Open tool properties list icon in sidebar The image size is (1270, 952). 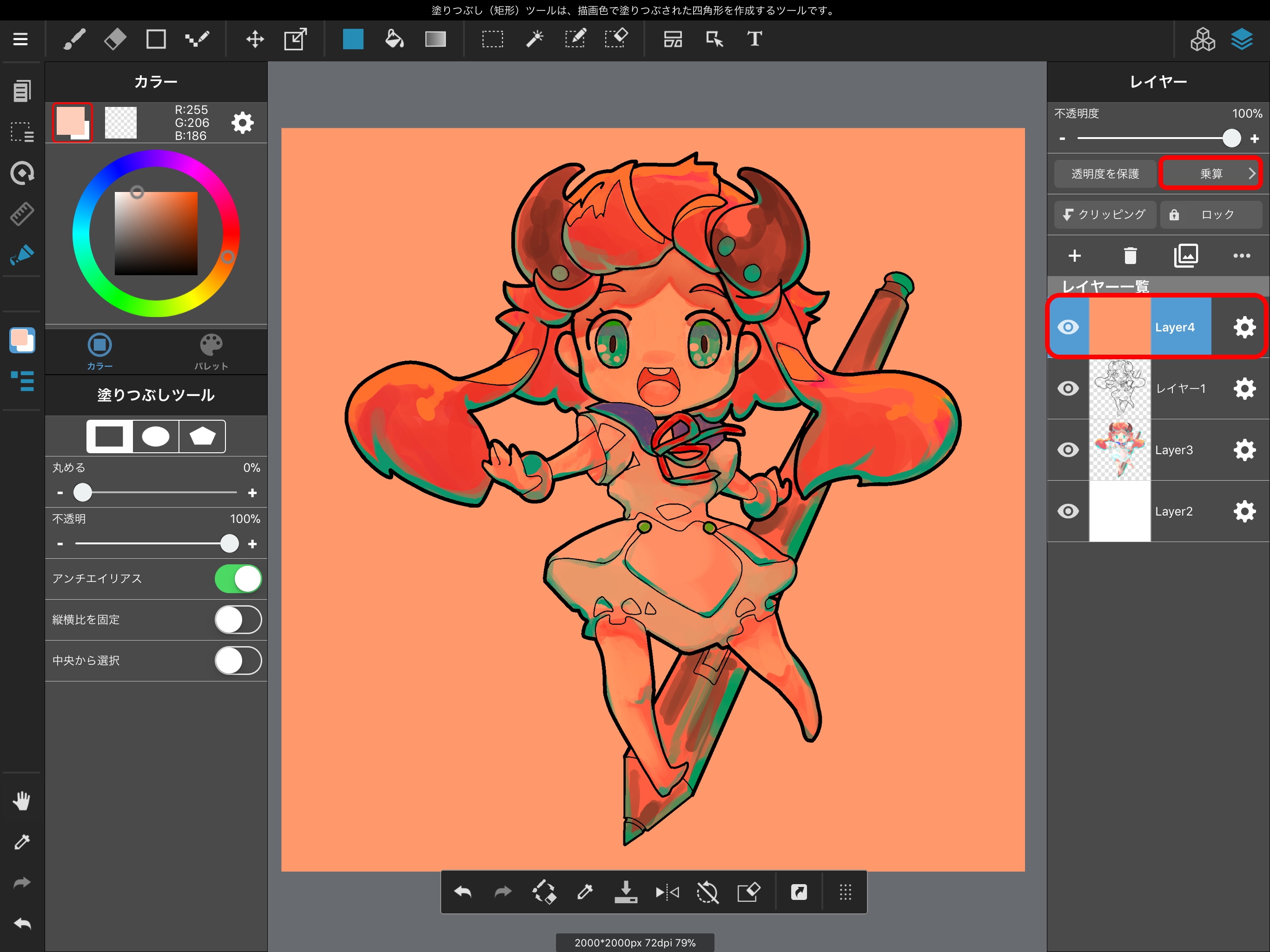point(22,381)
